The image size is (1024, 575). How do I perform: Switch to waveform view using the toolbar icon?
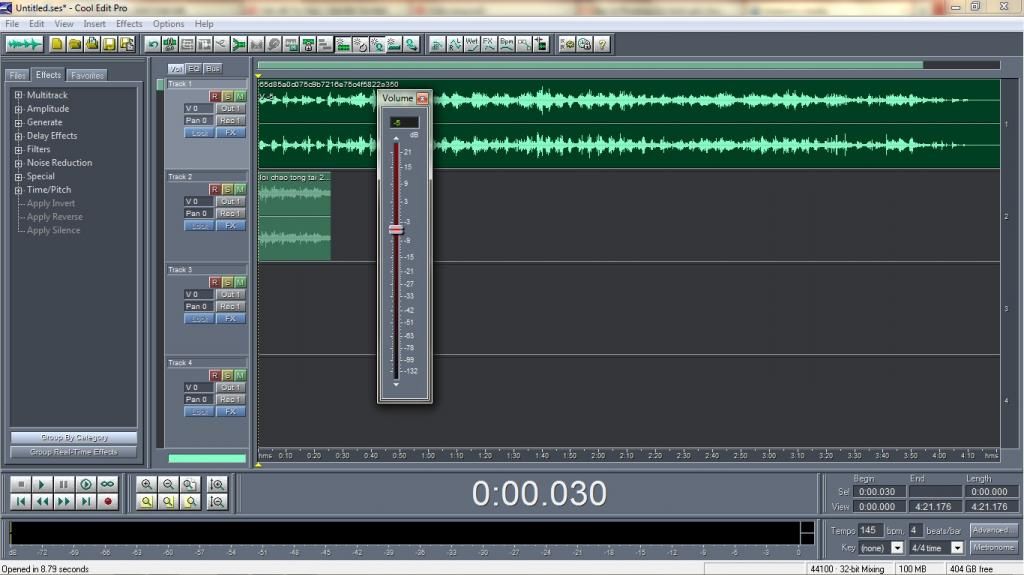coord(24,44)
